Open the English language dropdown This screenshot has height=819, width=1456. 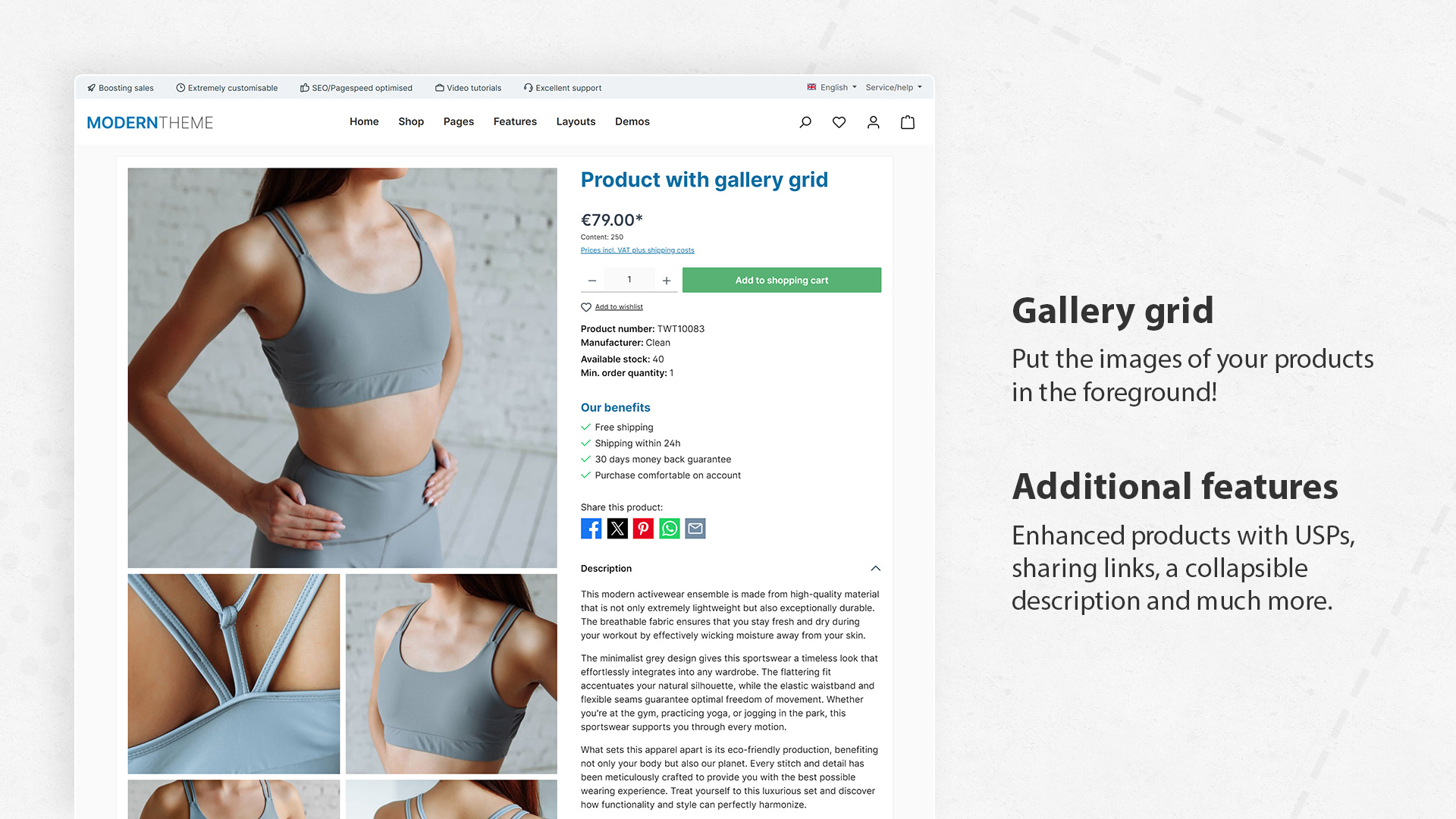pos(832,87)
